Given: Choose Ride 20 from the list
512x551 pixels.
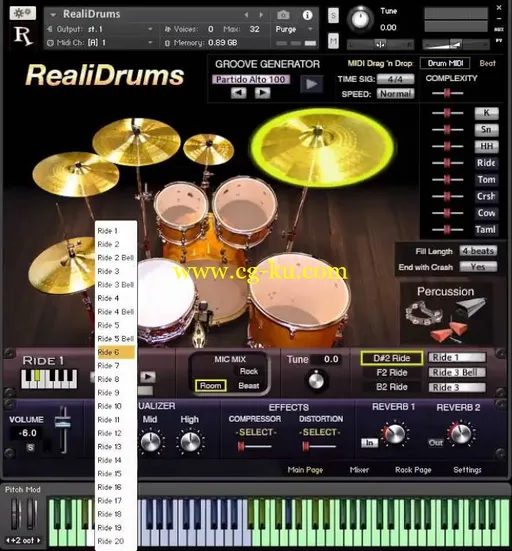Looking at the screenshot, I should (x=116, y=541).
